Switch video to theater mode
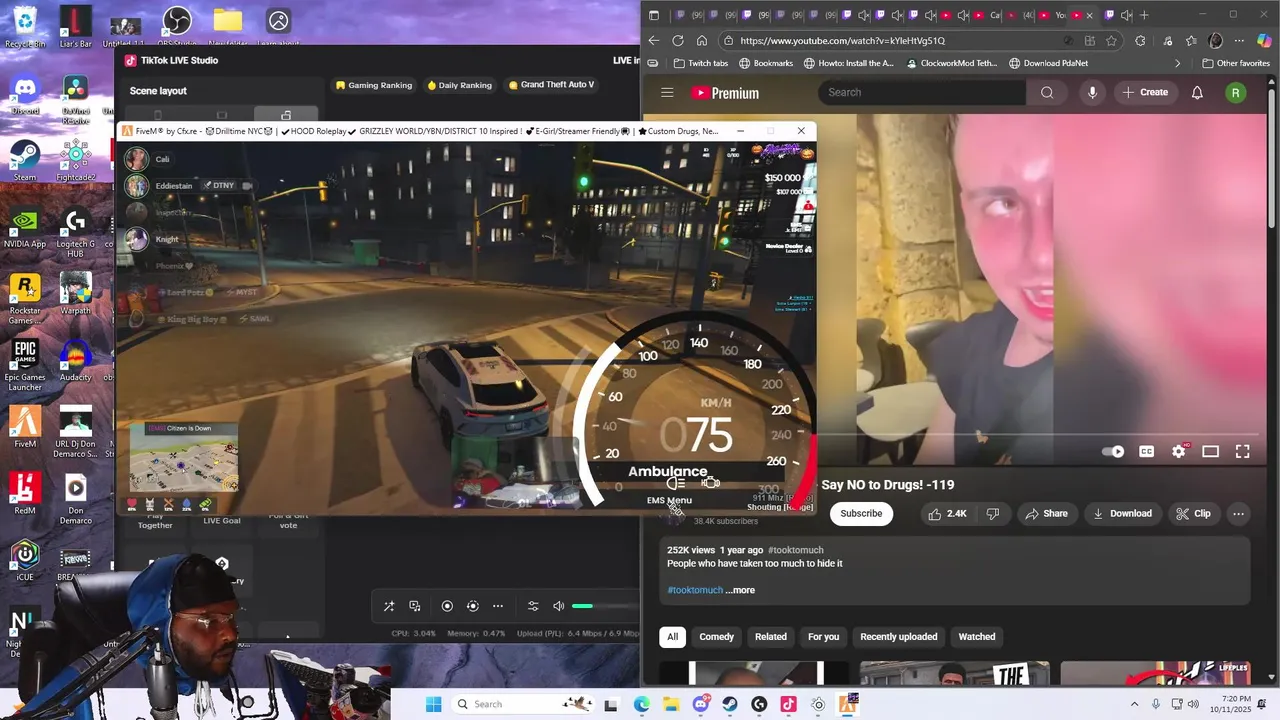The width and height of the screenshot is (1280, 720). pyautogui.click(x=1210, y=451)
